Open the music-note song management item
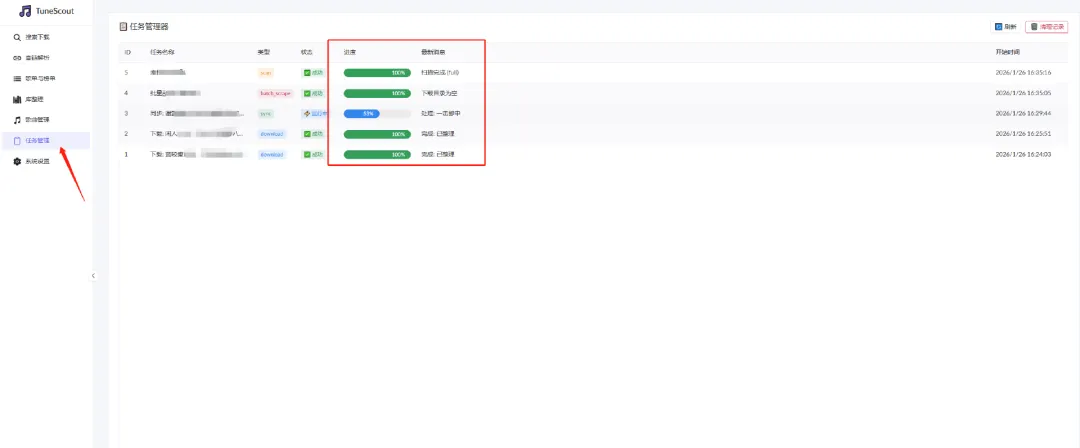This screenshot has width=1080, height=448. pyautogui.click(x=45, y=120)
